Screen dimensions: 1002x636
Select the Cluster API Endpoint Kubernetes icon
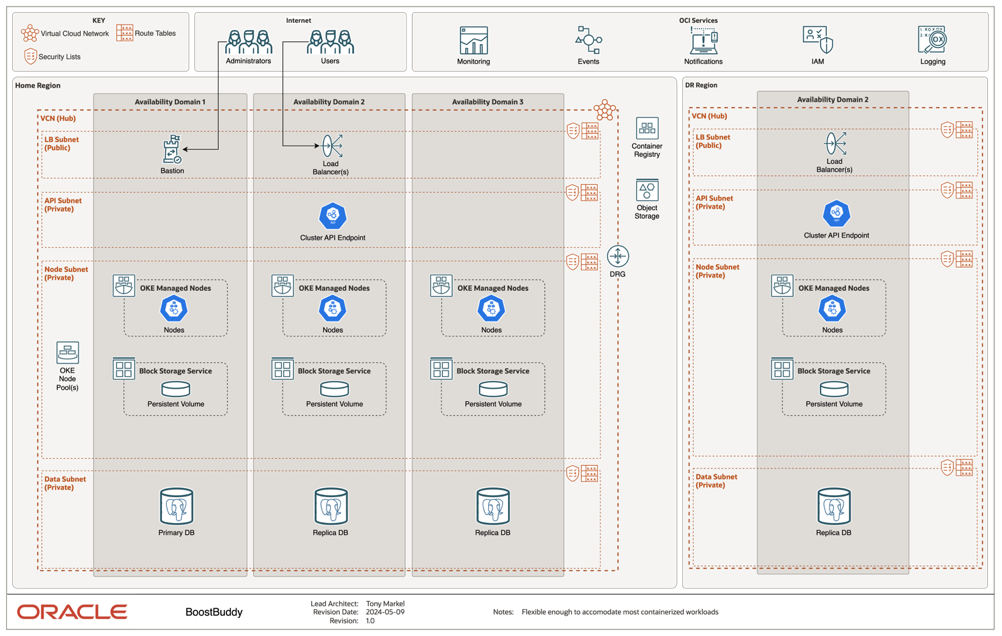(331, 213)
